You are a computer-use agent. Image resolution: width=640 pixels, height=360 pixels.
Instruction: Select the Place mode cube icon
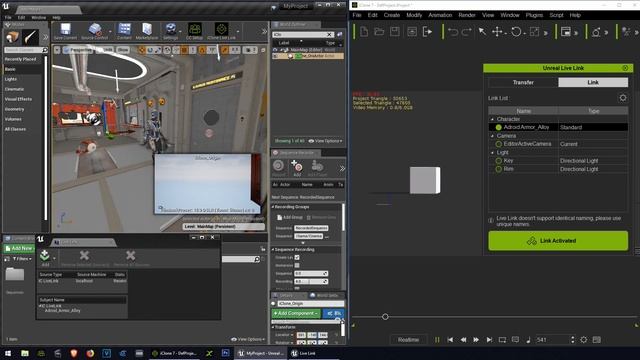[x=12, y=37]
